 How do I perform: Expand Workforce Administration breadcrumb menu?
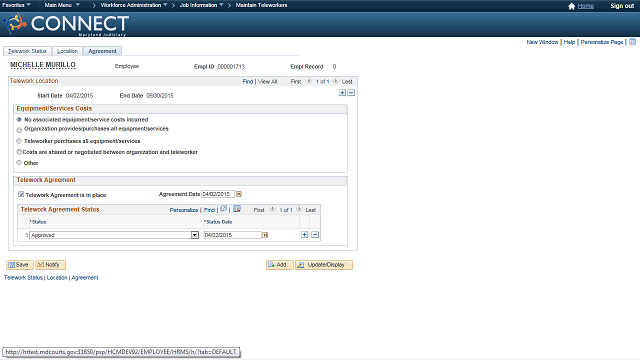(x=134, y=5)
